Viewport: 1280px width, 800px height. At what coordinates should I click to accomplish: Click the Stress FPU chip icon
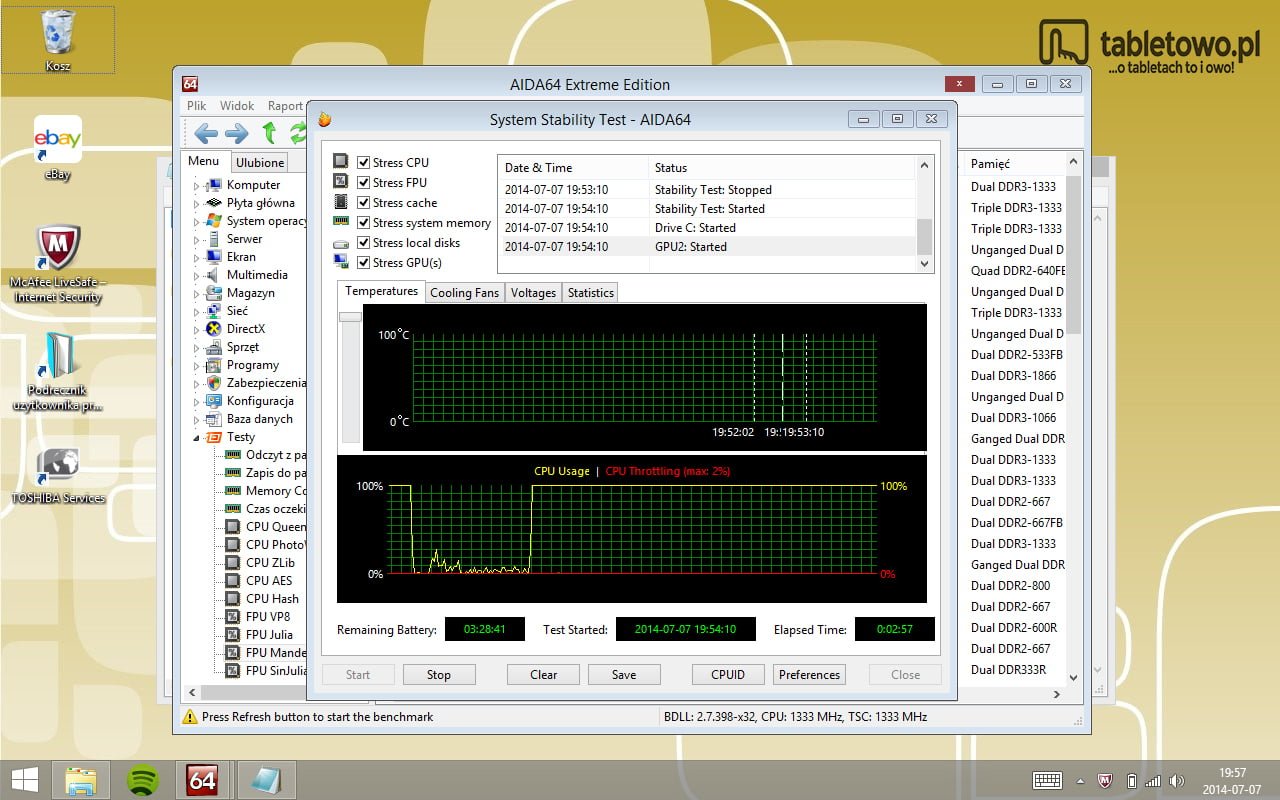pyautogui.click(x=341, y=182)
